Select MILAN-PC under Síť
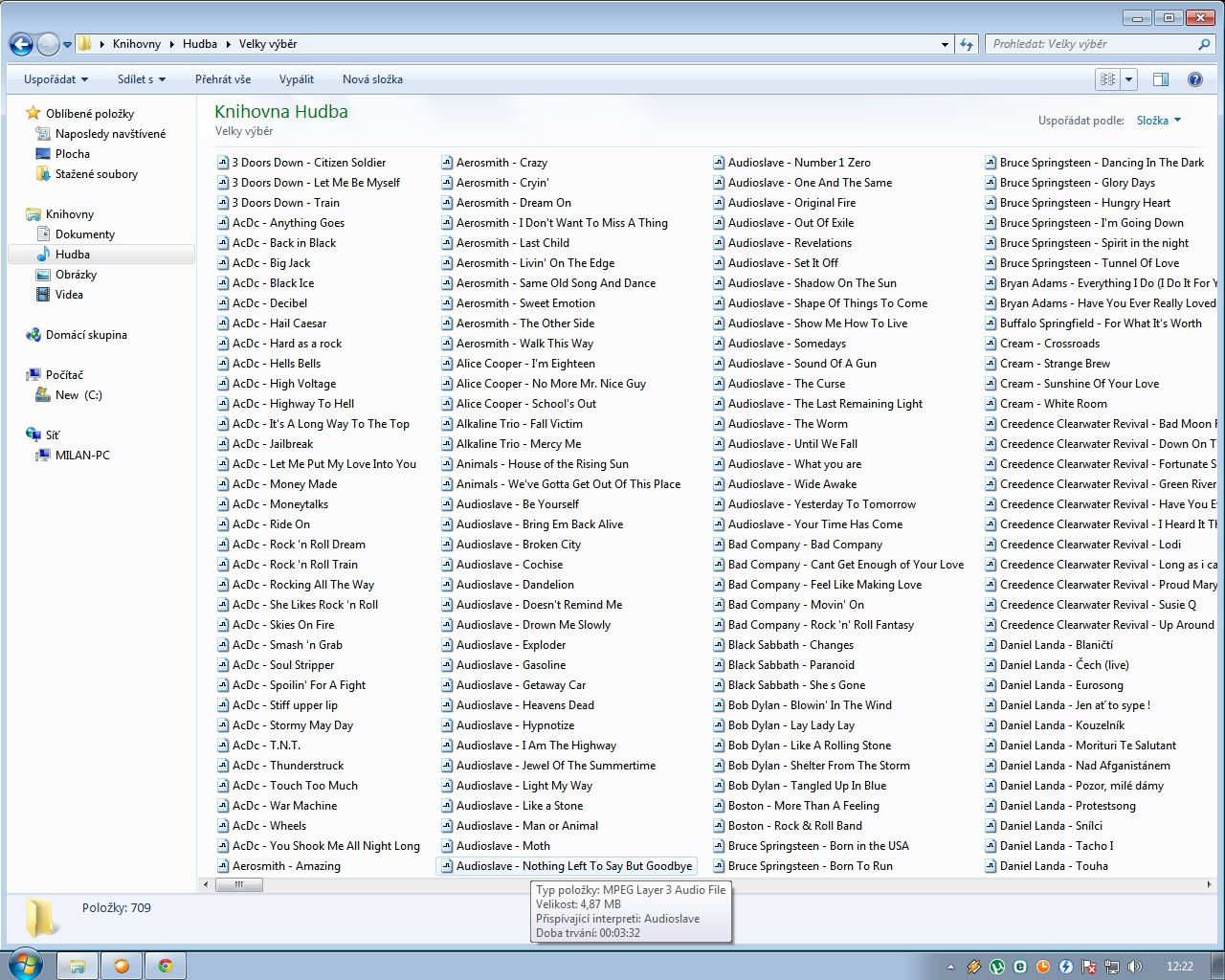Viewport: 1225px width, 980px height. [82, 456]
